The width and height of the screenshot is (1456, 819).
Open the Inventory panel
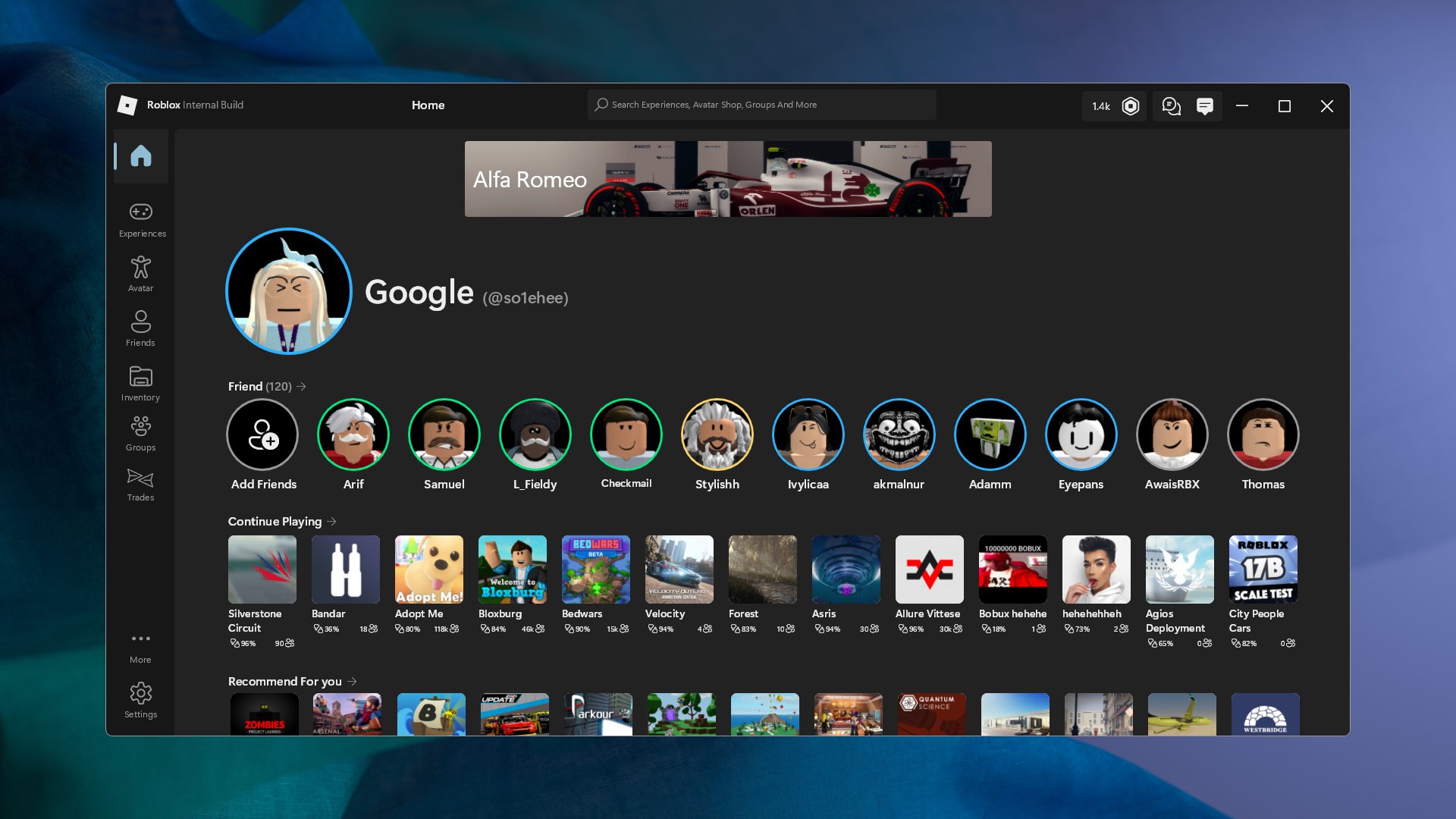click(x=140, y=382)
